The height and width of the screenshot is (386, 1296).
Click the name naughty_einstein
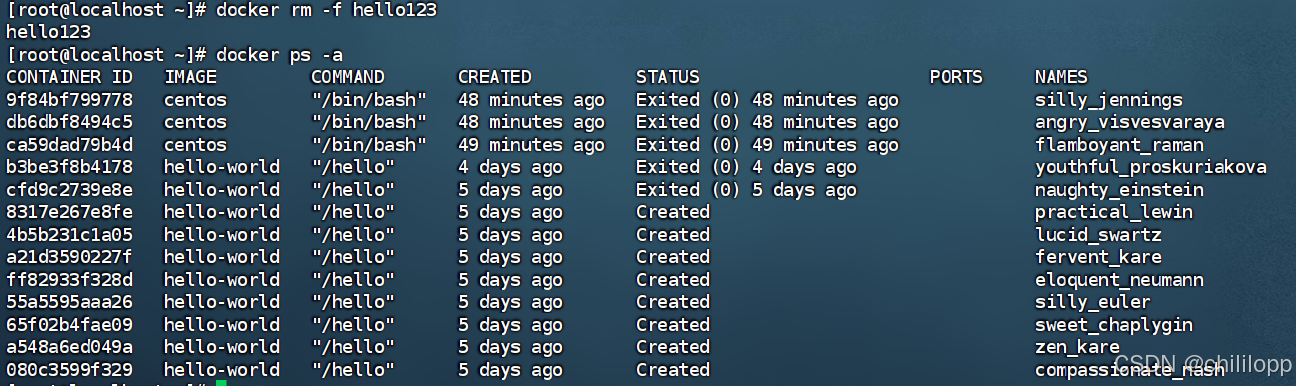point(1119,190)
